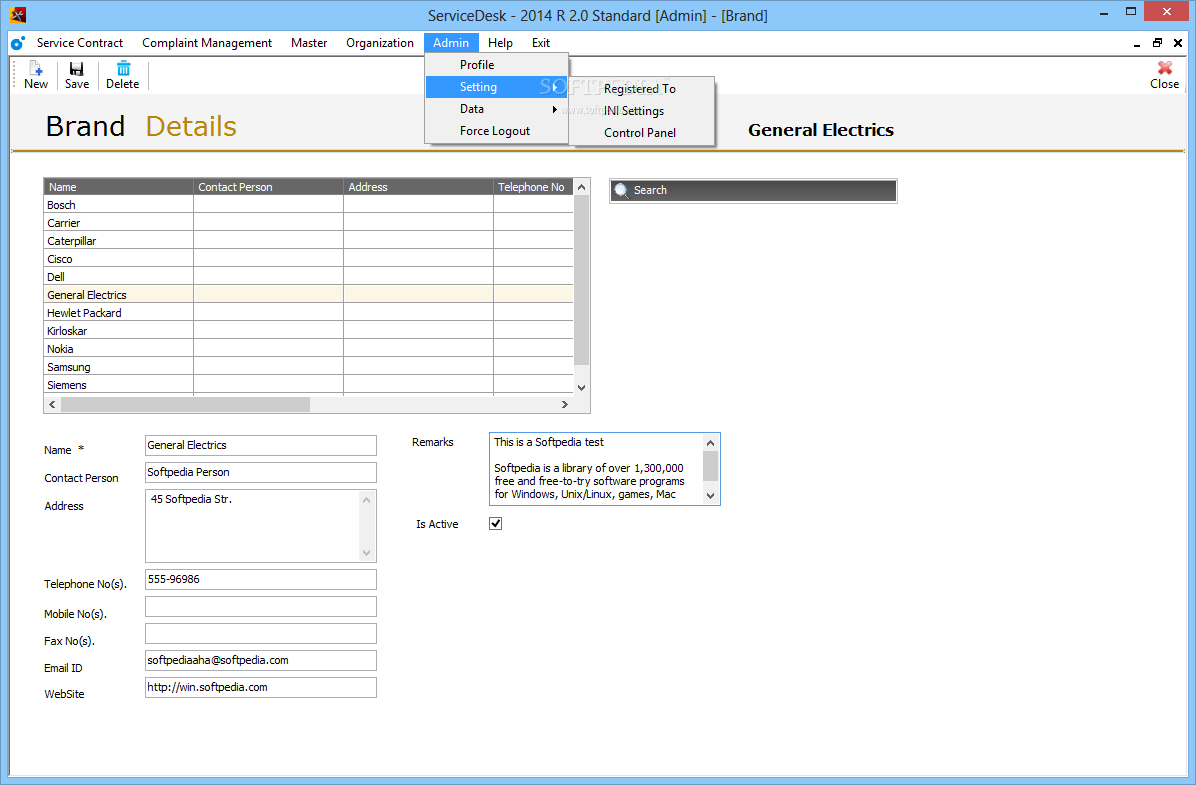Toggle the Is Active checkbox

pos(496,523)
